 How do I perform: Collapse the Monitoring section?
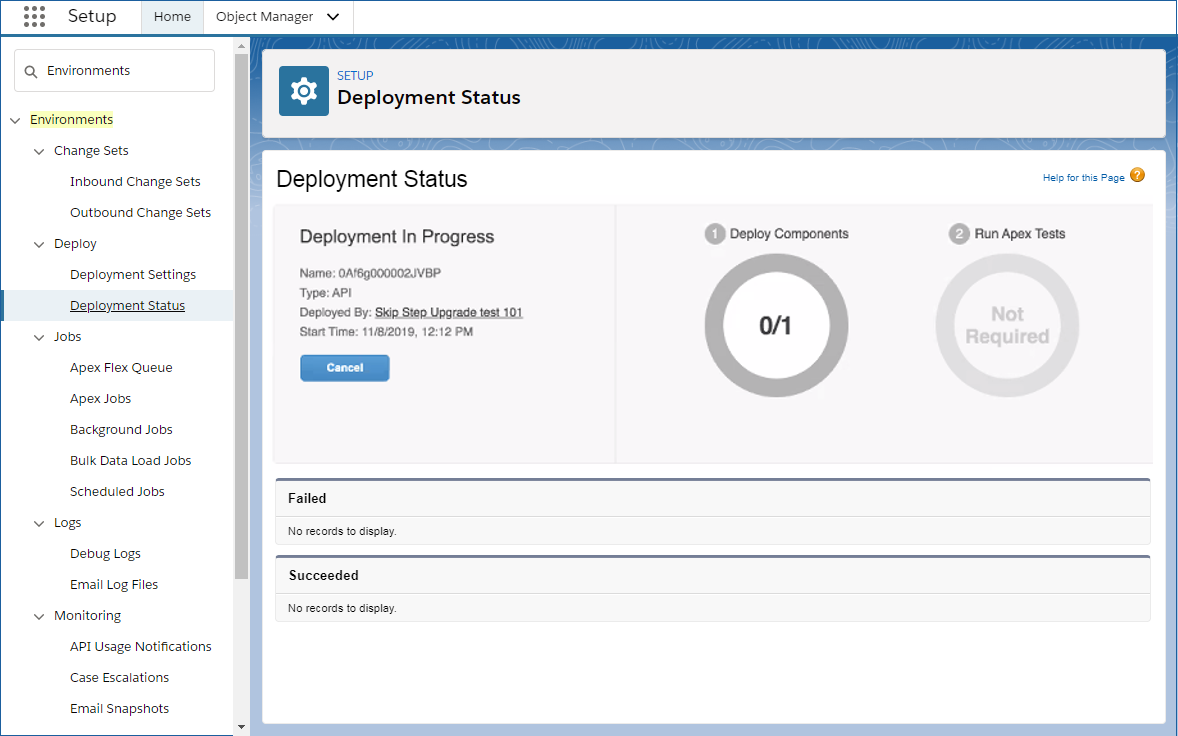[x=39, y=615]
